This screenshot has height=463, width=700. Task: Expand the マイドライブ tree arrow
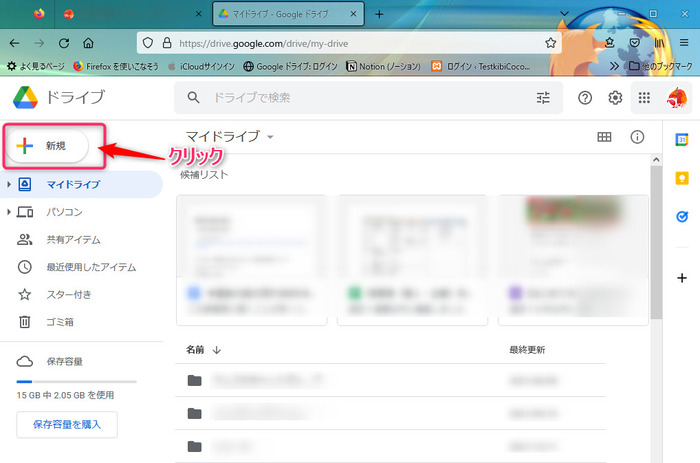(x=8, y=184)
